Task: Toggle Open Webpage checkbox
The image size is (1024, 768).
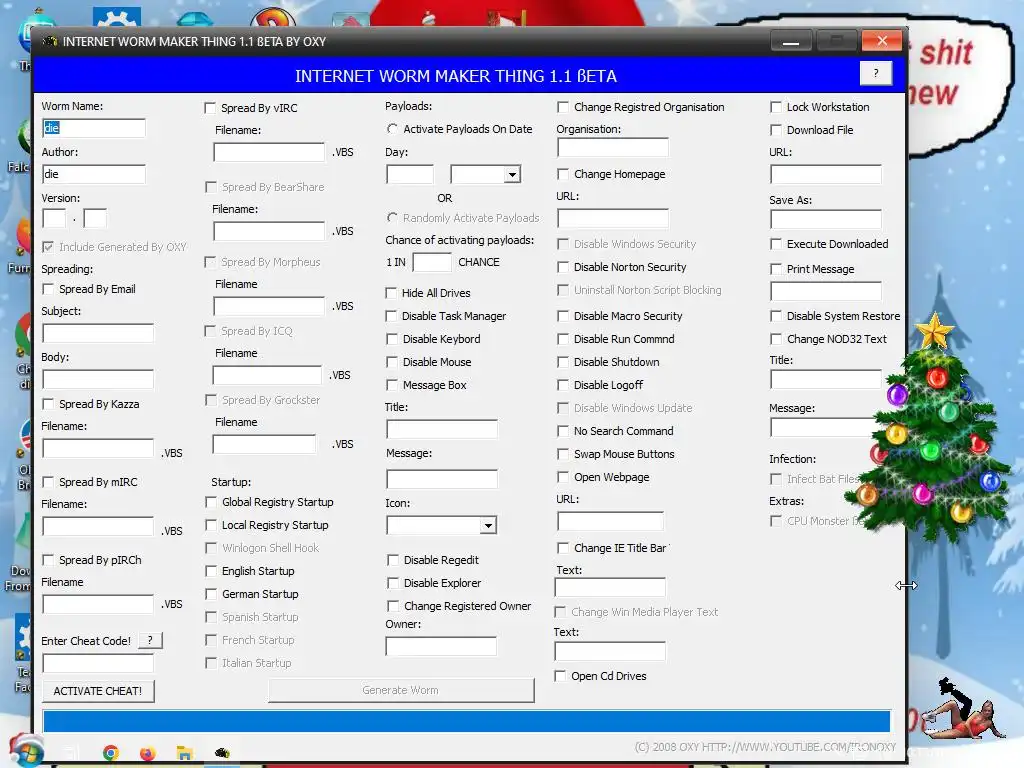Action: 562,477
